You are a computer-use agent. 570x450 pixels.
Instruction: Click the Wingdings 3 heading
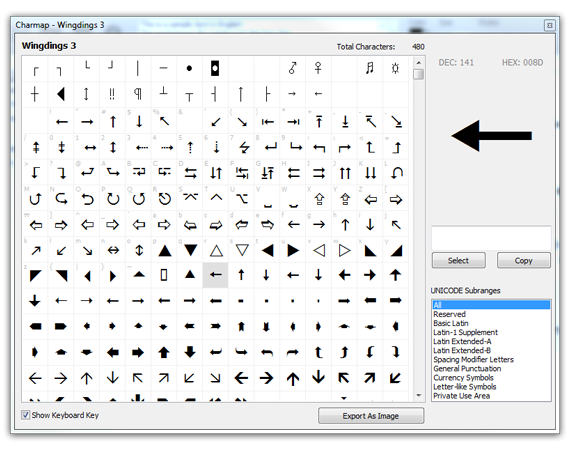[x=49, y=46]
